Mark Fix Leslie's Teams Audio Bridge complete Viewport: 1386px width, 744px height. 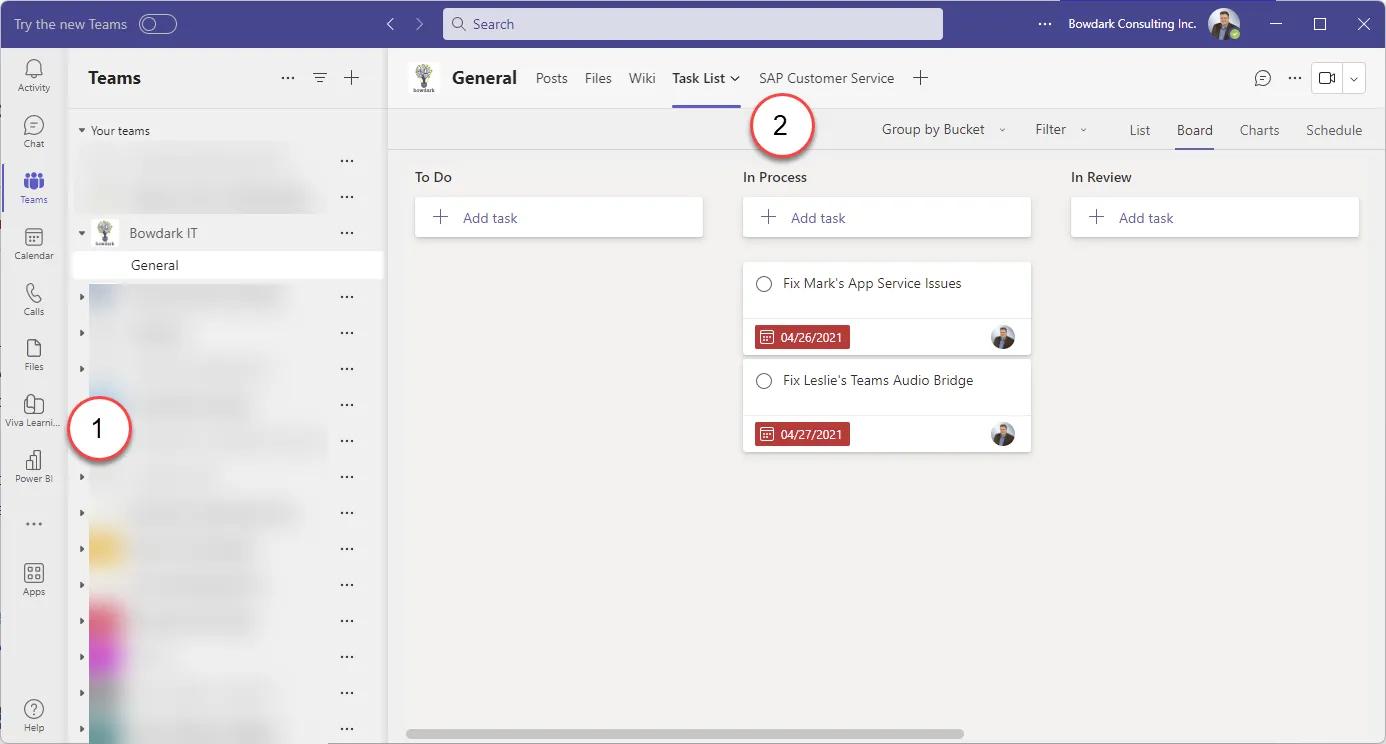coord(764,381)
